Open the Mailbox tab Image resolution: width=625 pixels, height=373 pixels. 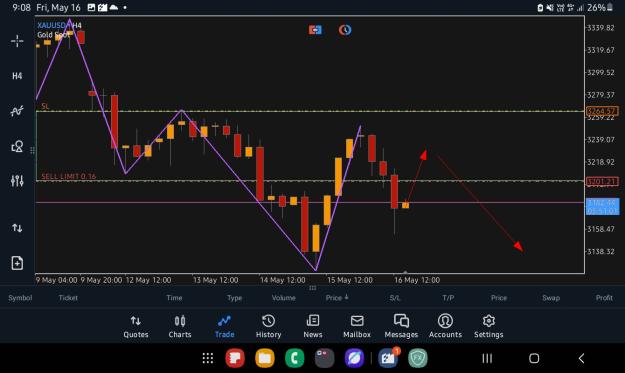[357, 327]
